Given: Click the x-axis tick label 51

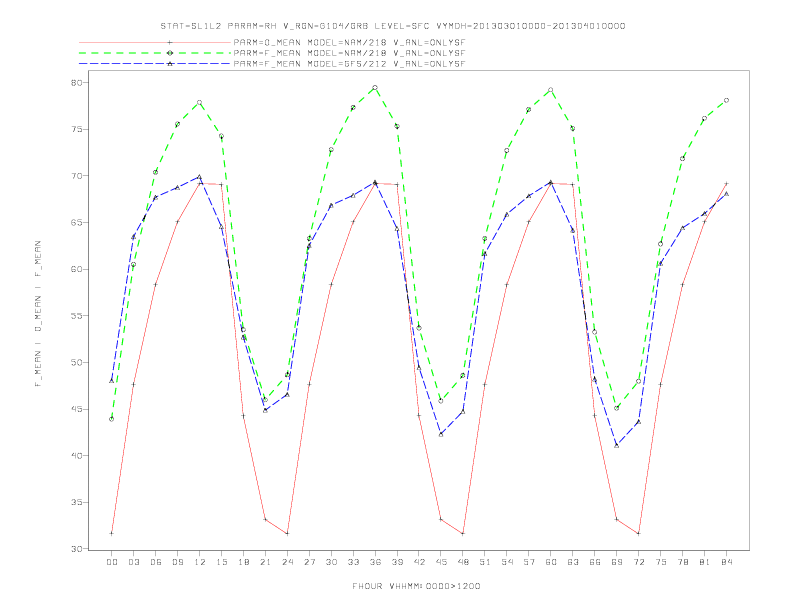Looking at the screenshot, I should 485,562.
